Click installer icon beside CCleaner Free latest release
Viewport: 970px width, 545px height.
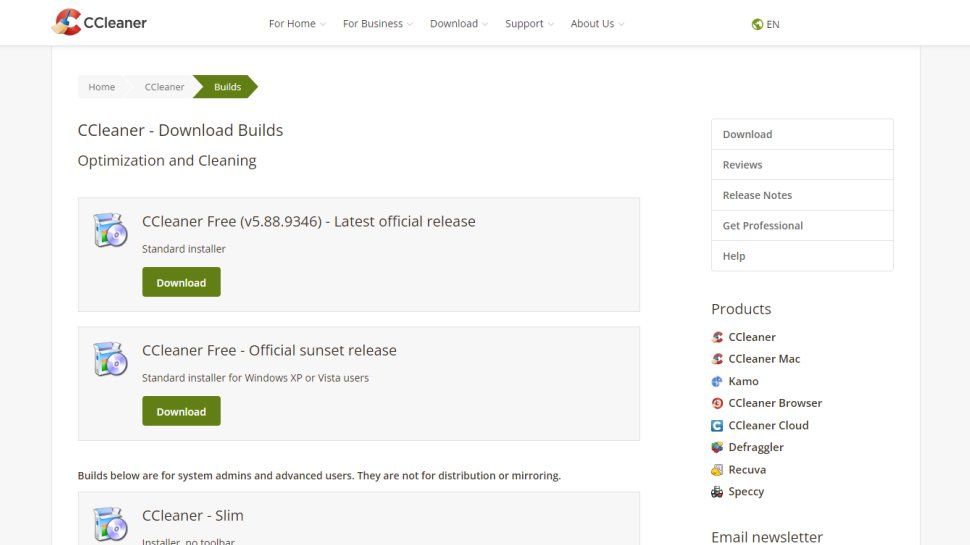tap(110, 230)
